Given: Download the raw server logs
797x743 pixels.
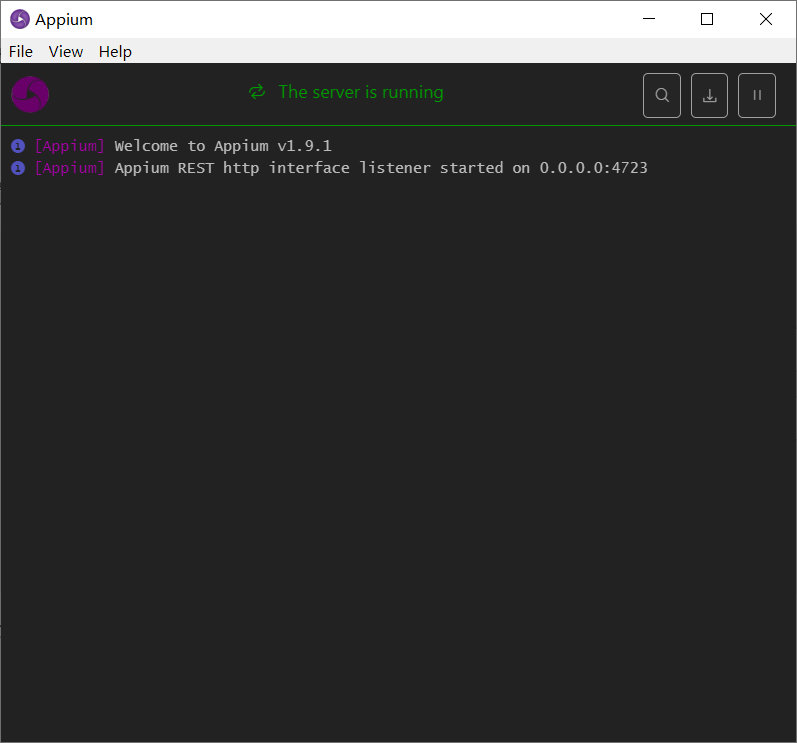Looking at the screenshot, I should pos(709,96).
